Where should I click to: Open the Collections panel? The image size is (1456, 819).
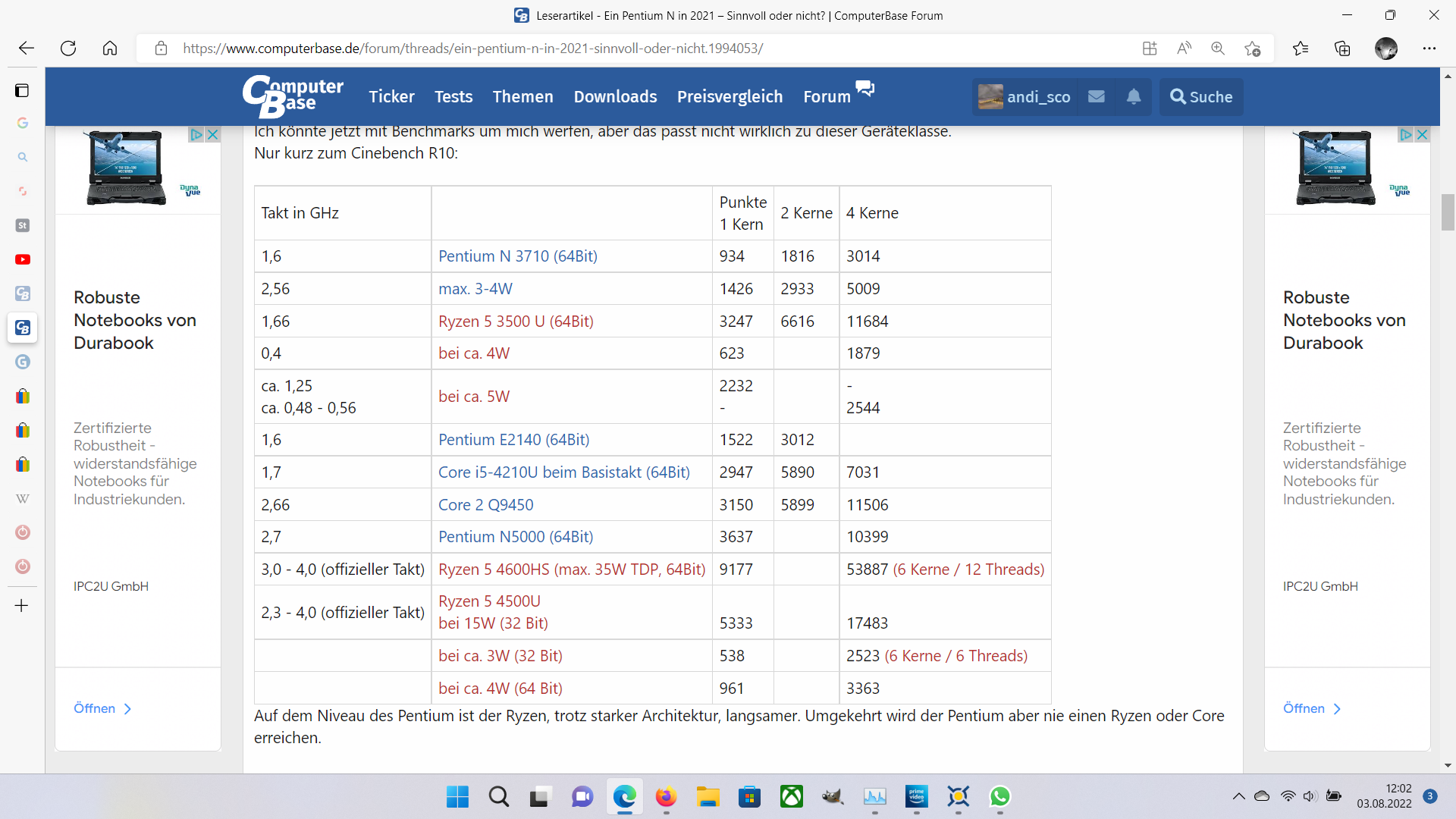point(1342,49)
